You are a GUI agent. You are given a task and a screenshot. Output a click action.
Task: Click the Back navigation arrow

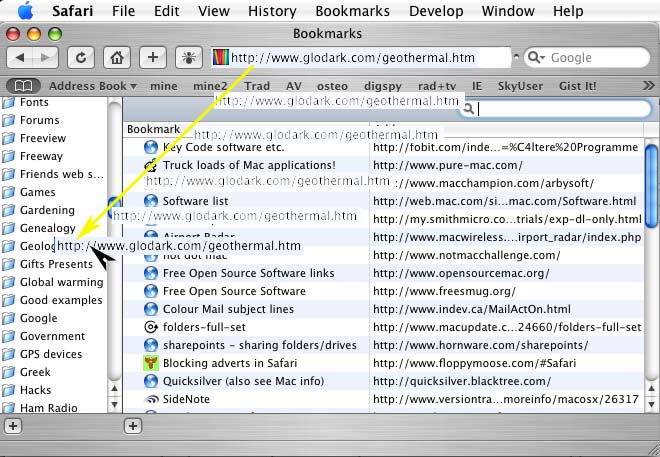tap(20, 58)
